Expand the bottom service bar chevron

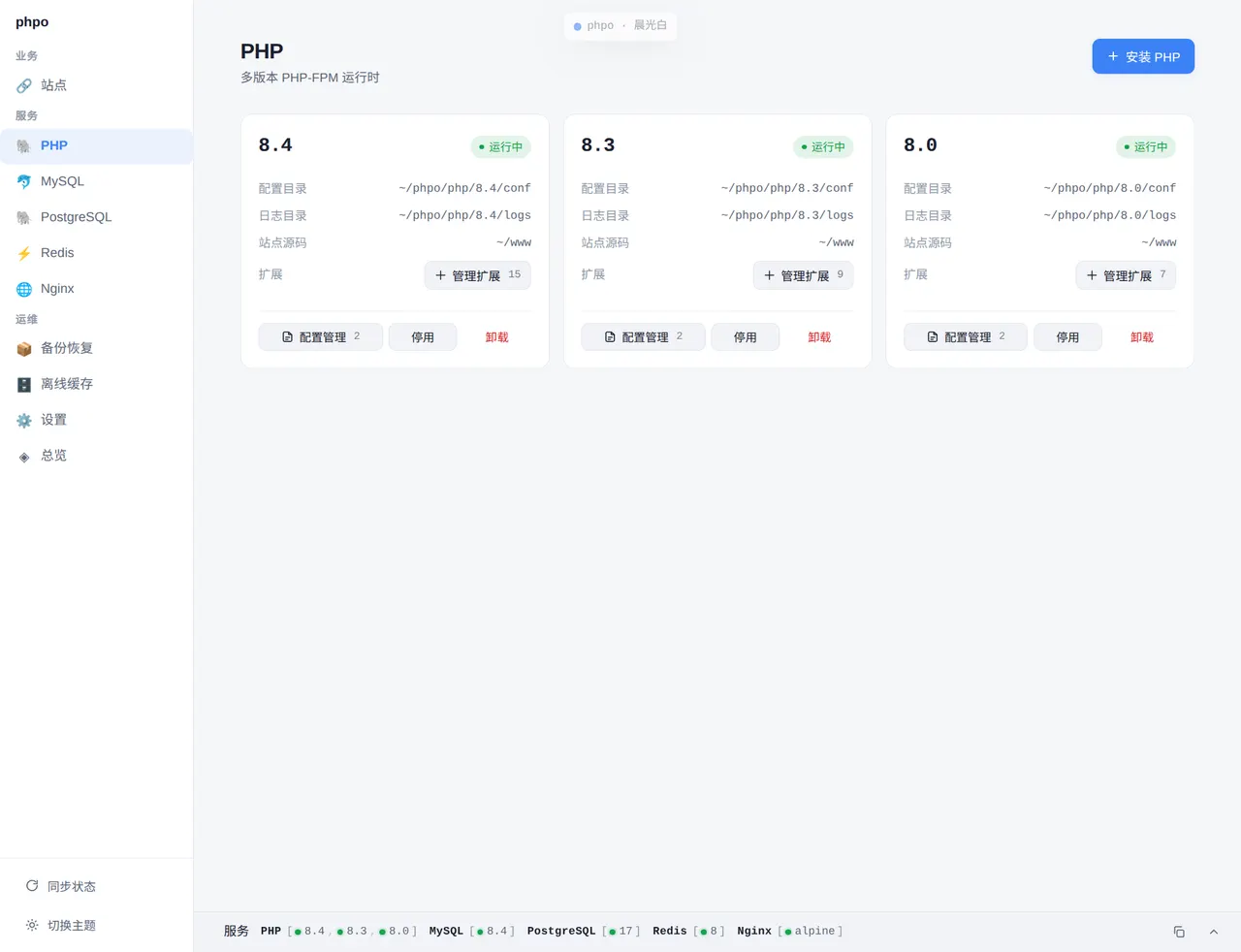tap(1213, 932)
